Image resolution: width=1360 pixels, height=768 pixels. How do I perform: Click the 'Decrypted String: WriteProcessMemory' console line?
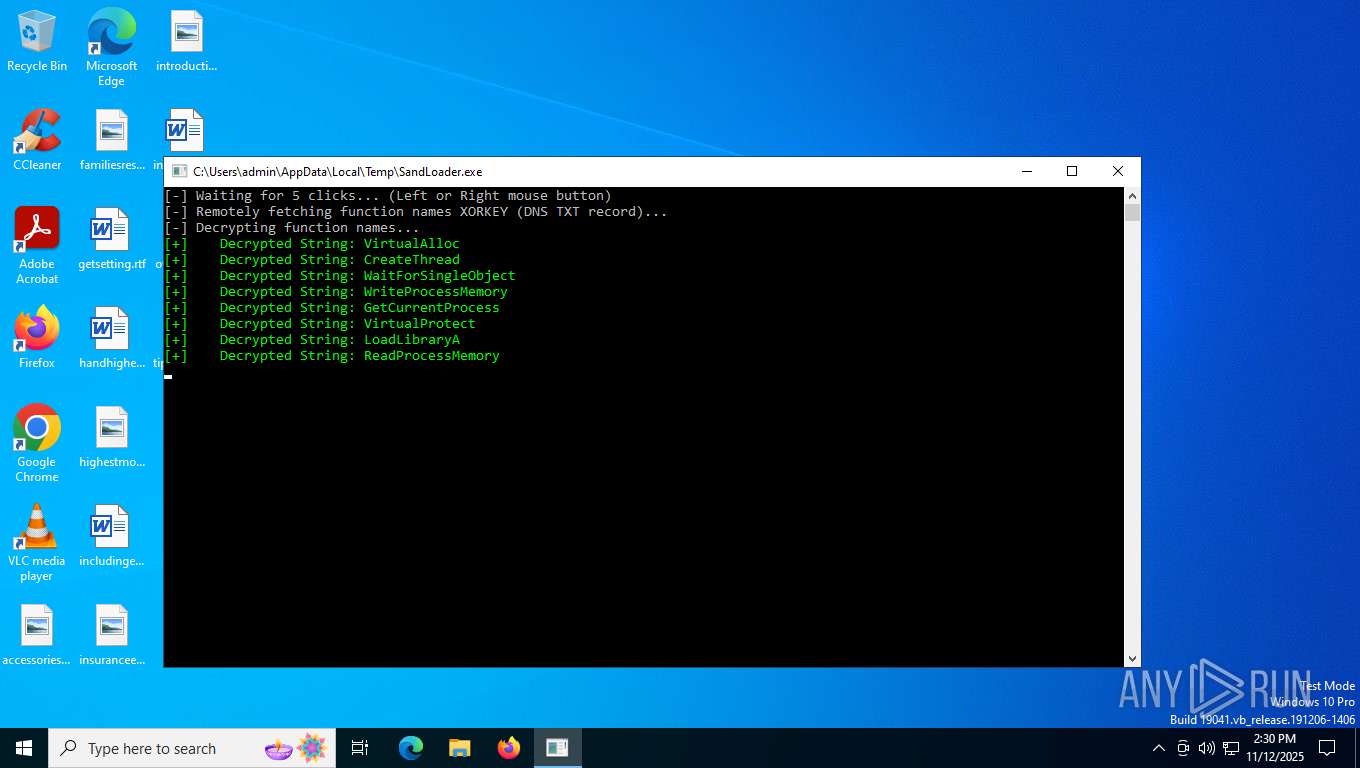point(336,292)
